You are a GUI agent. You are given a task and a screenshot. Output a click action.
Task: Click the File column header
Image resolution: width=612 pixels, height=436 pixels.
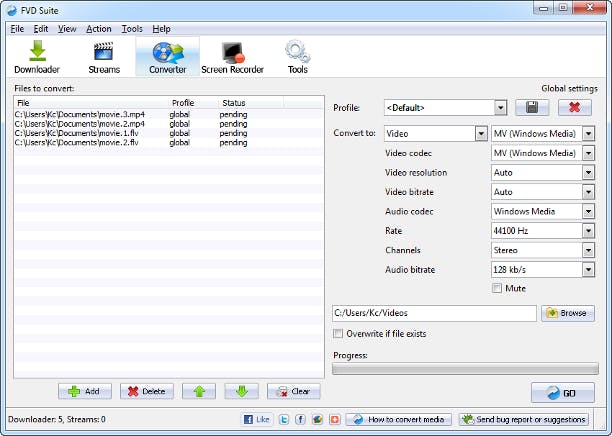click(x=92, y=103)
